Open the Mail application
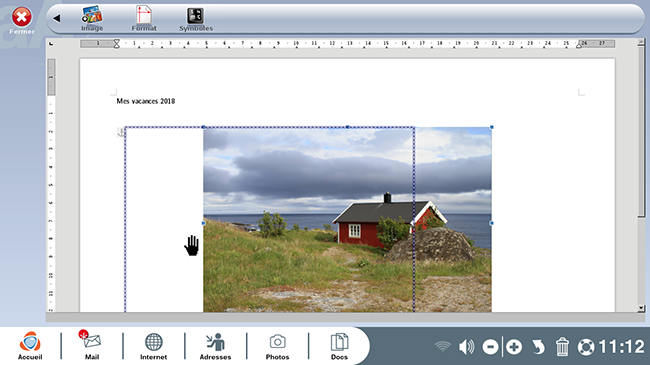 click(x=92, y=346)
